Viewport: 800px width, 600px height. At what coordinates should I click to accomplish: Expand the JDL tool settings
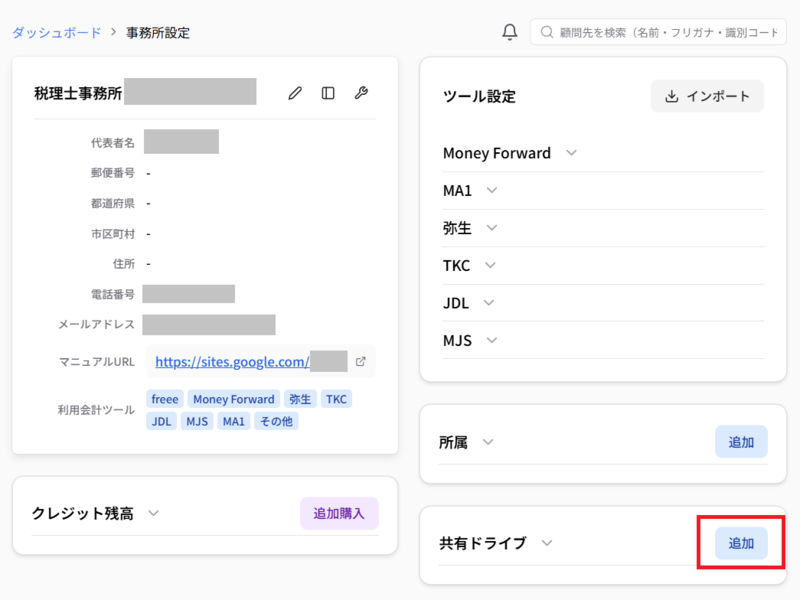(x=489, y=303)
